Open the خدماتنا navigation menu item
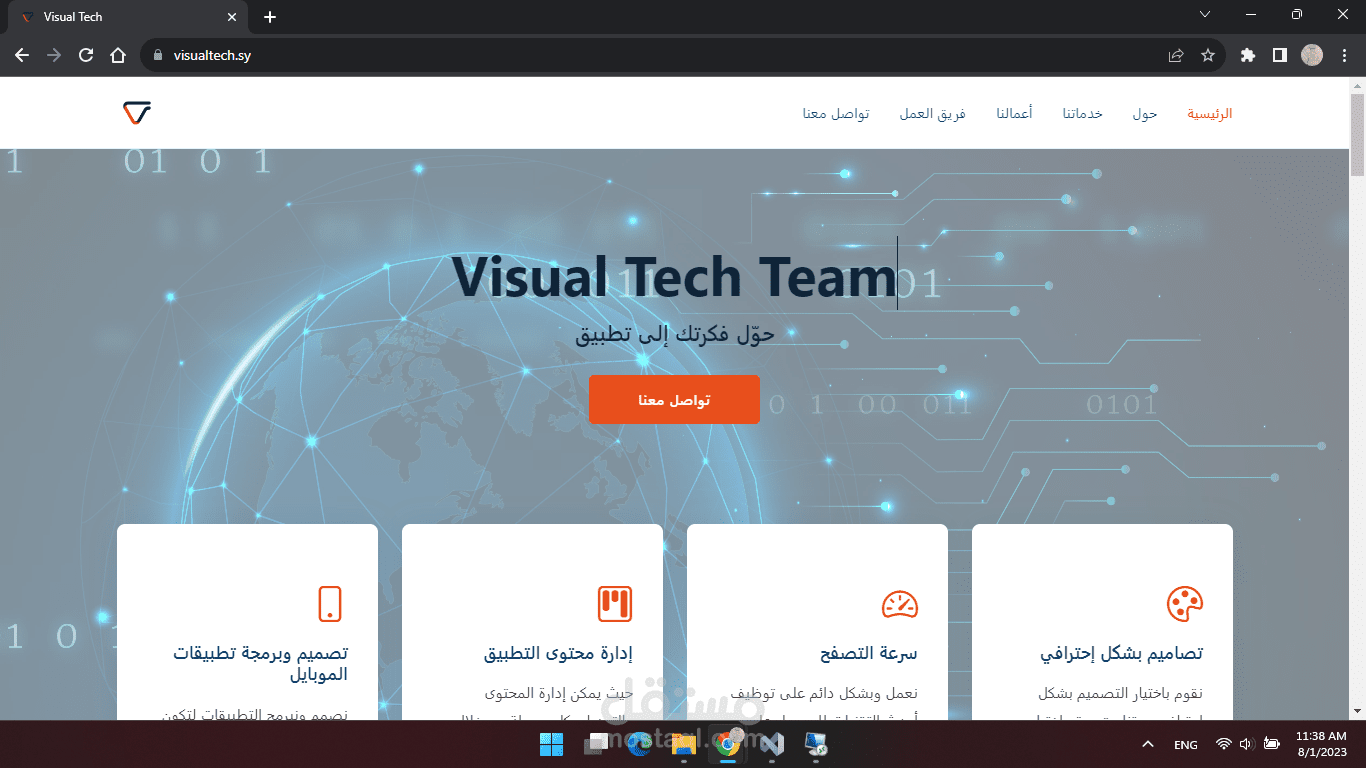 pos(1082,113)
